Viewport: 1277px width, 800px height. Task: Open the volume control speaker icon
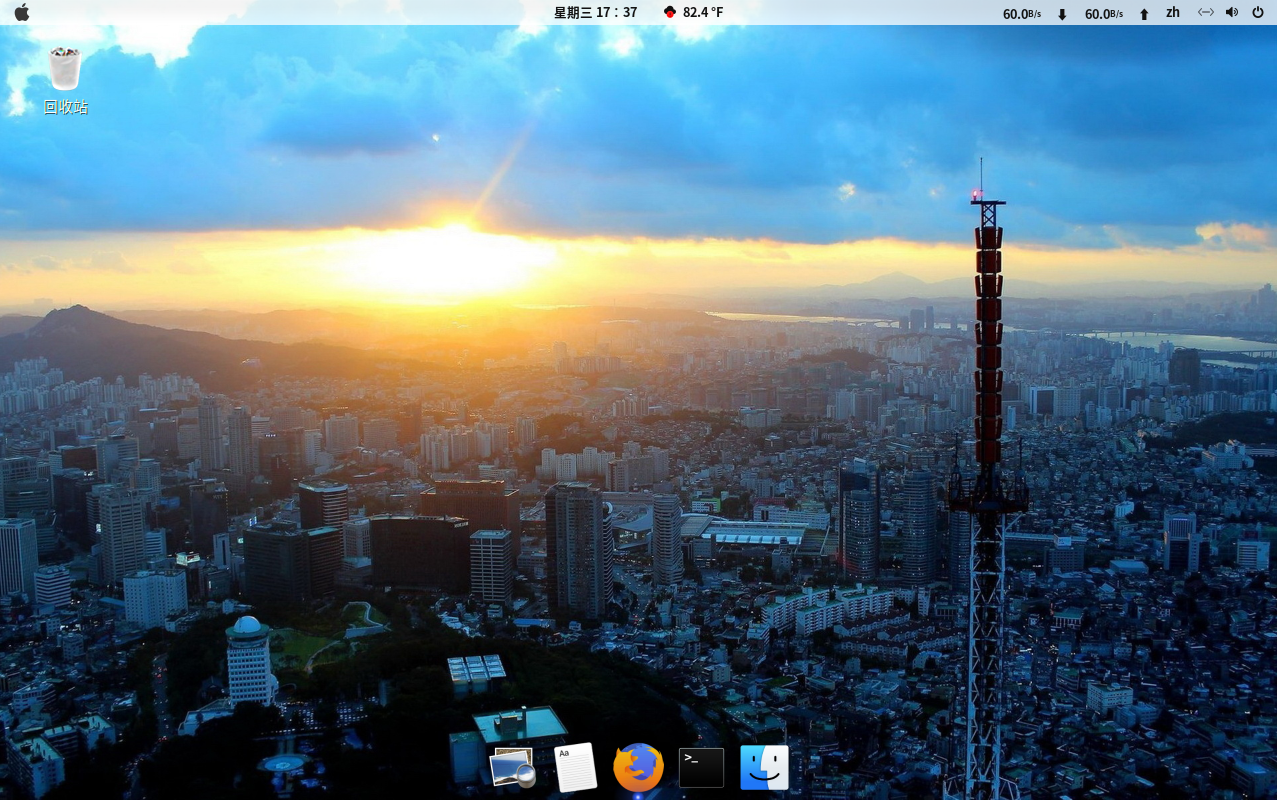tap(1231, 12)
